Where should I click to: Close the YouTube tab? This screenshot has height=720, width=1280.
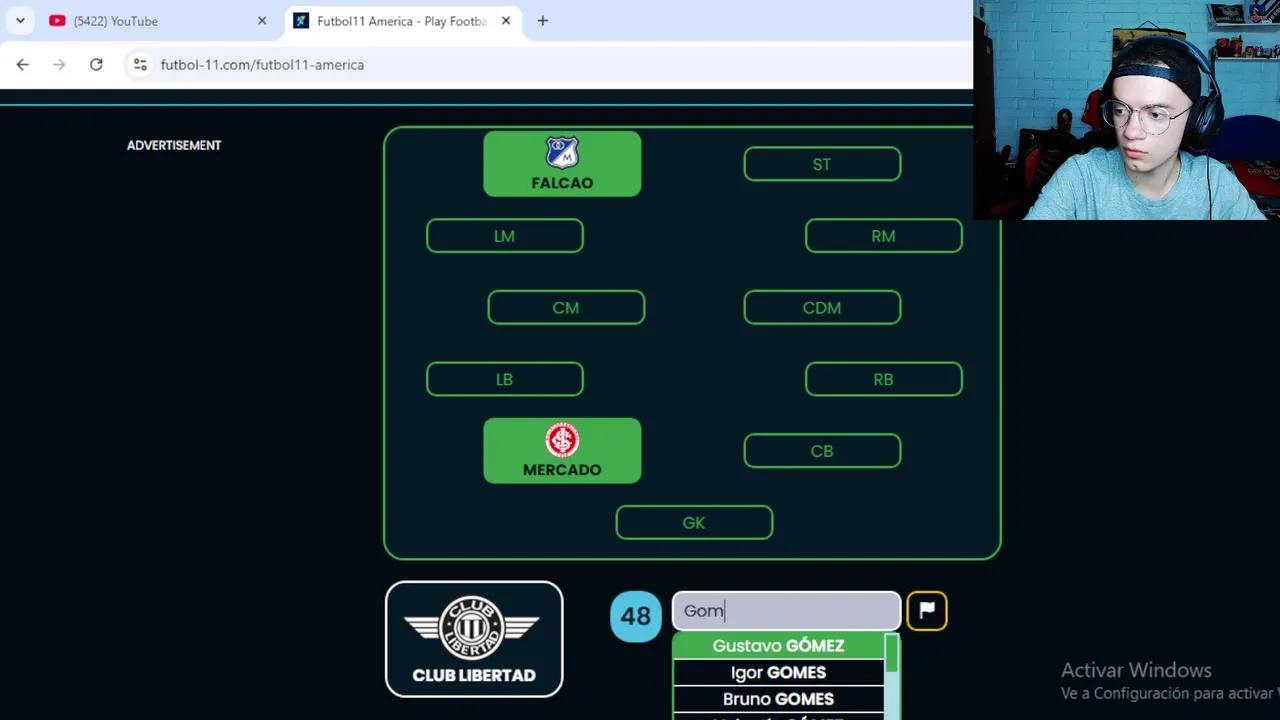(262, 21)
